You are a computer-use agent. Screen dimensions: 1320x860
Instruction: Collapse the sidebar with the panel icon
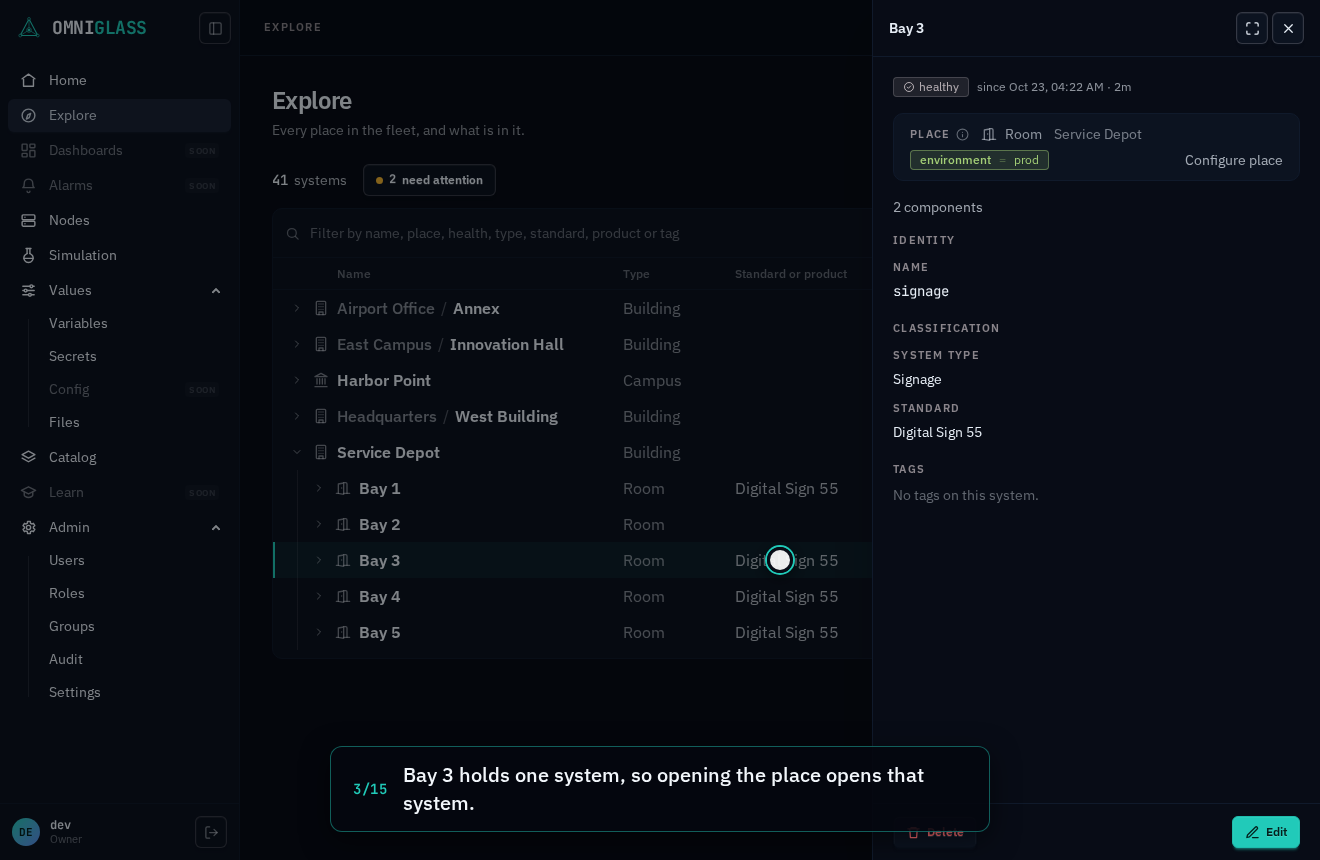coord(215,28)
